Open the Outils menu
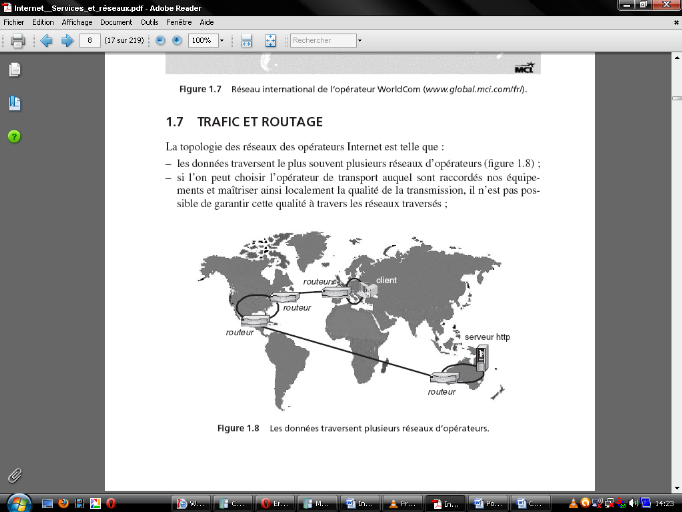 tap(149, 22)
